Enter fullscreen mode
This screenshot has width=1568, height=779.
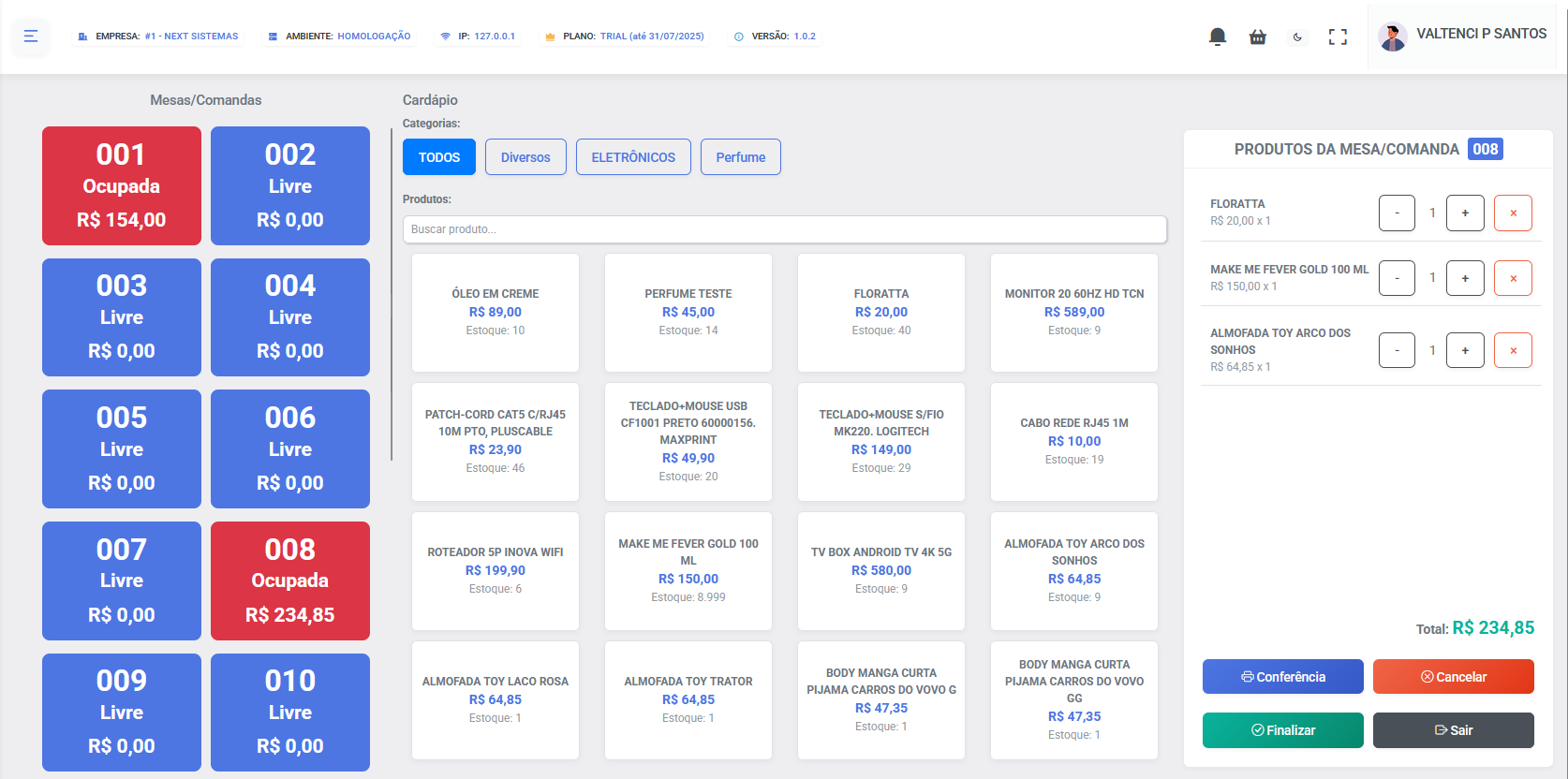pyautogui.click(x=1338, y=37)
